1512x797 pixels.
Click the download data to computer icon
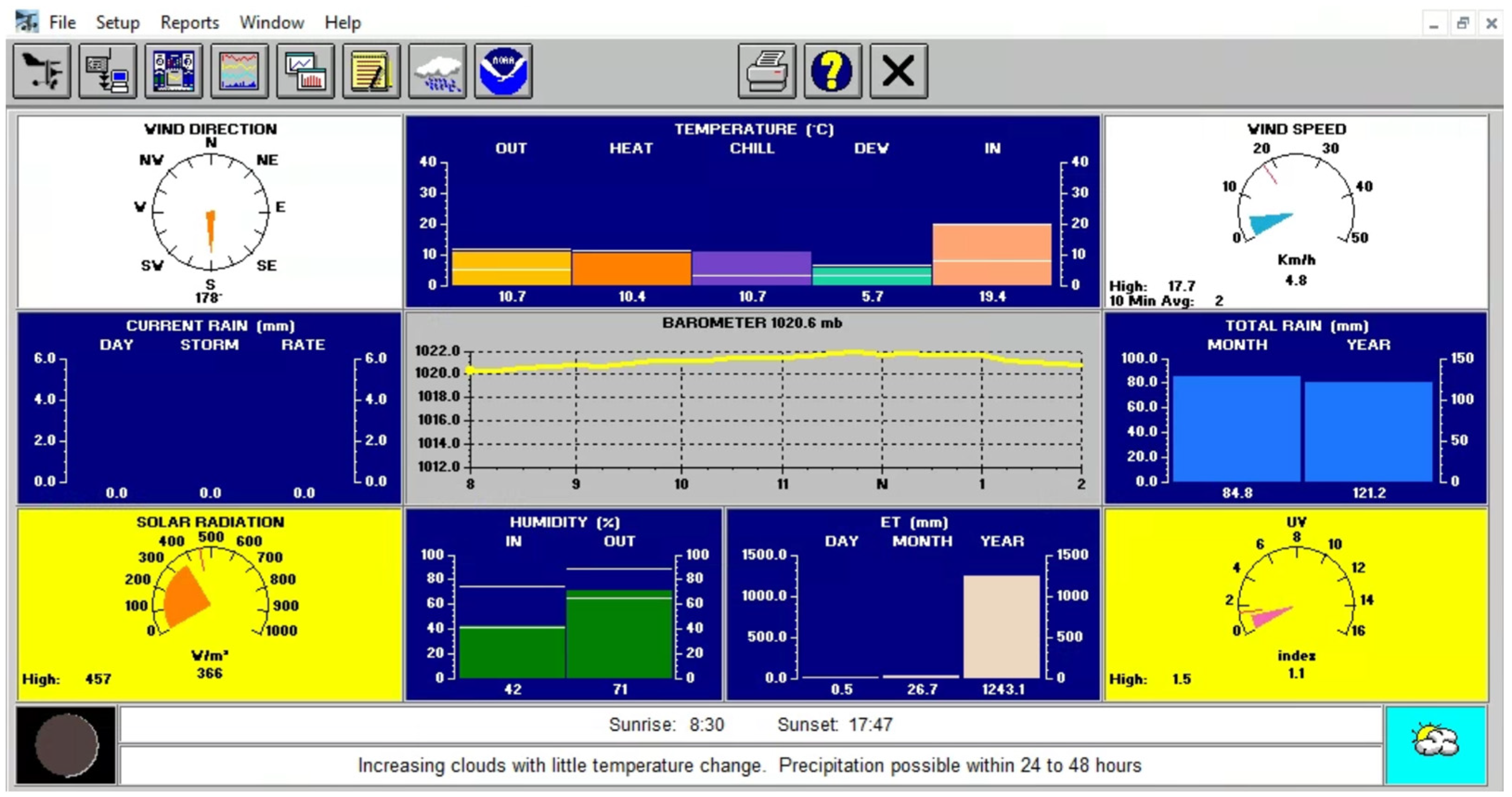tap(108, 71)
